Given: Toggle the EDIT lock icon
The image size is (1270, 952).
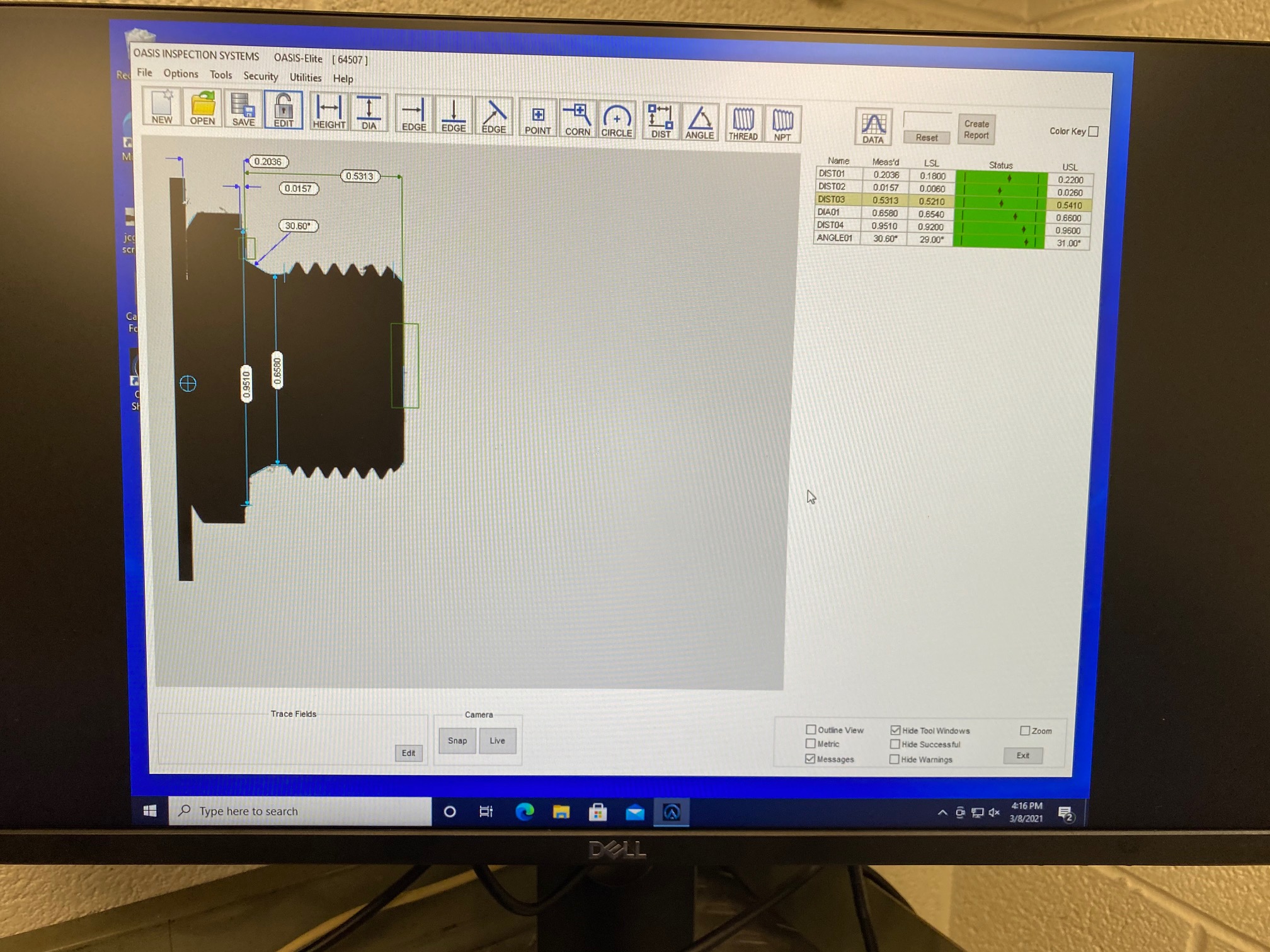Looking at the screenshot, I should [283, 111].
